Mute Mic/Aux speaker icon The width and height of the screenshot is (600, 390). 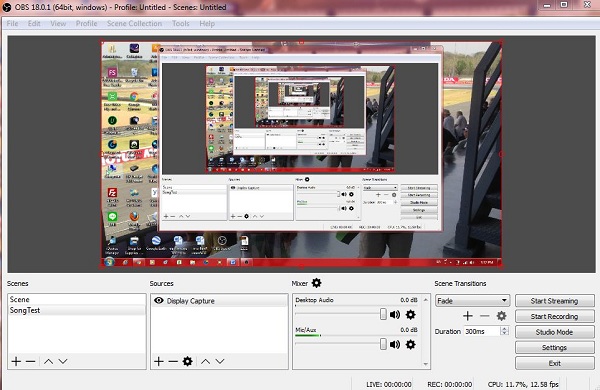point(395,344)
